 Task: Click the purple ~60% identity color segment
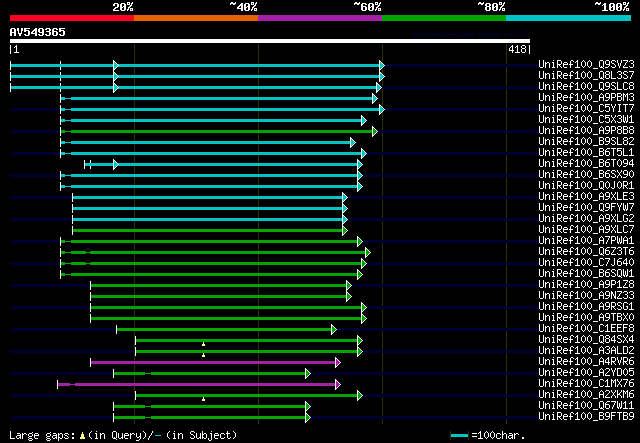[320, 18]
